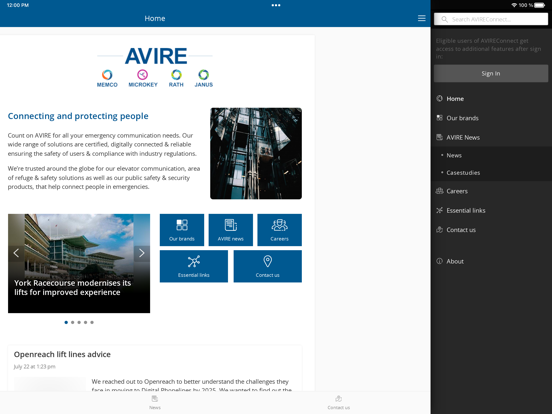Click the AVIRE main logo
The image size is (552, 414).
pos(156,56)
